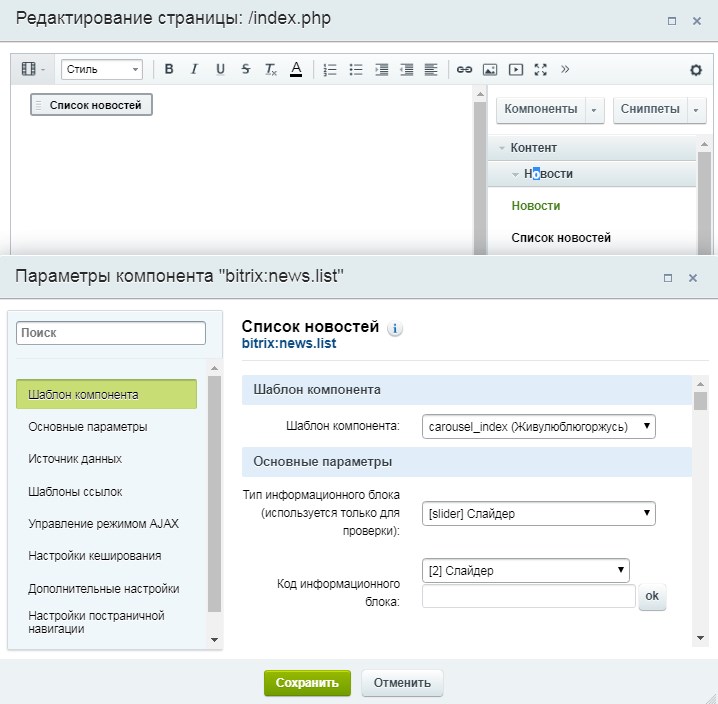This screenshot has width=718, height=704.
Task: Open Настройки кеширования section
Action: click(x=95, y=556)
